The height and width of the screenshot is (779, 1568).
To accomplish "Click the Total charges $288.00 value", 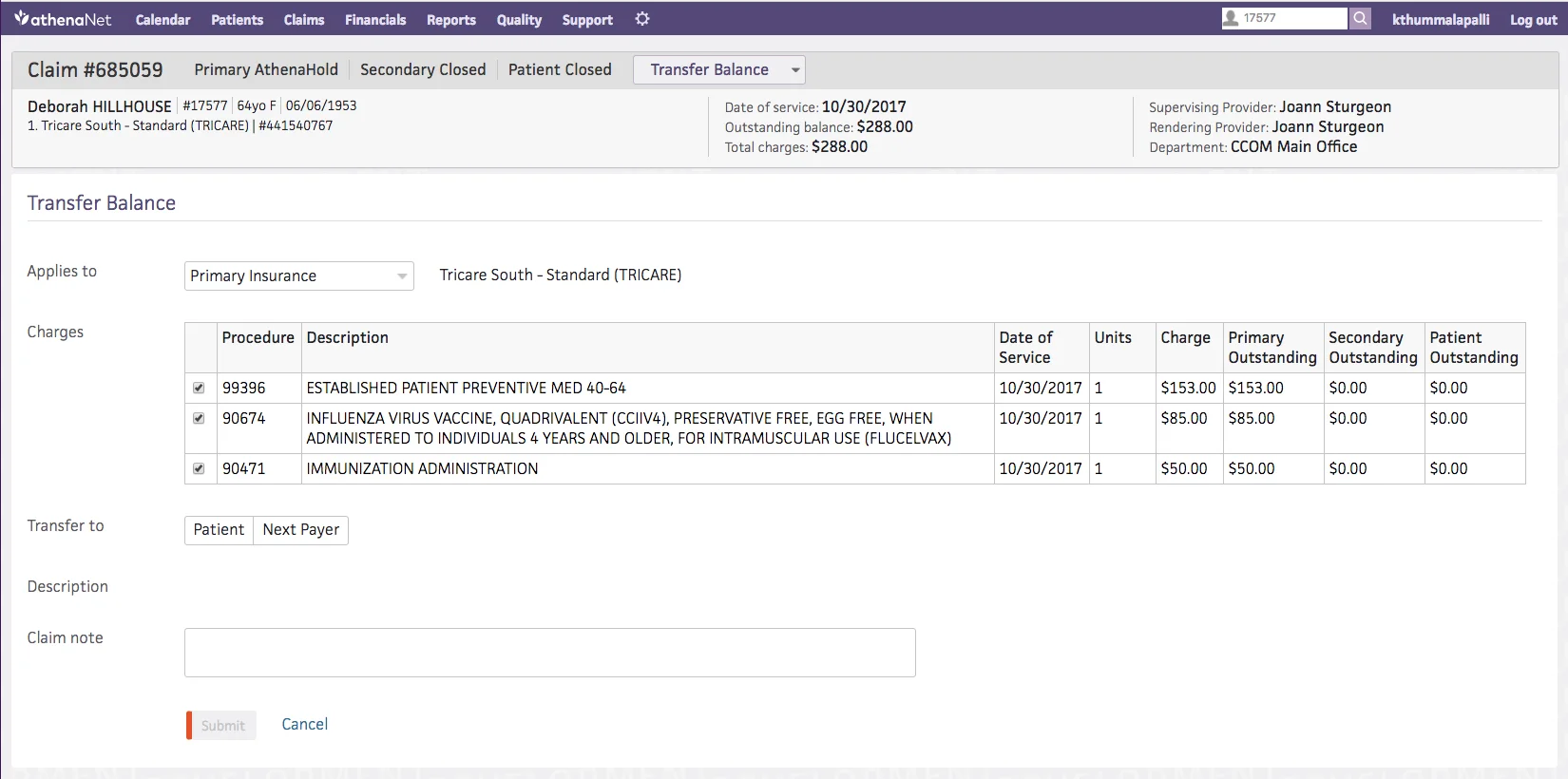I will (839, 146).
